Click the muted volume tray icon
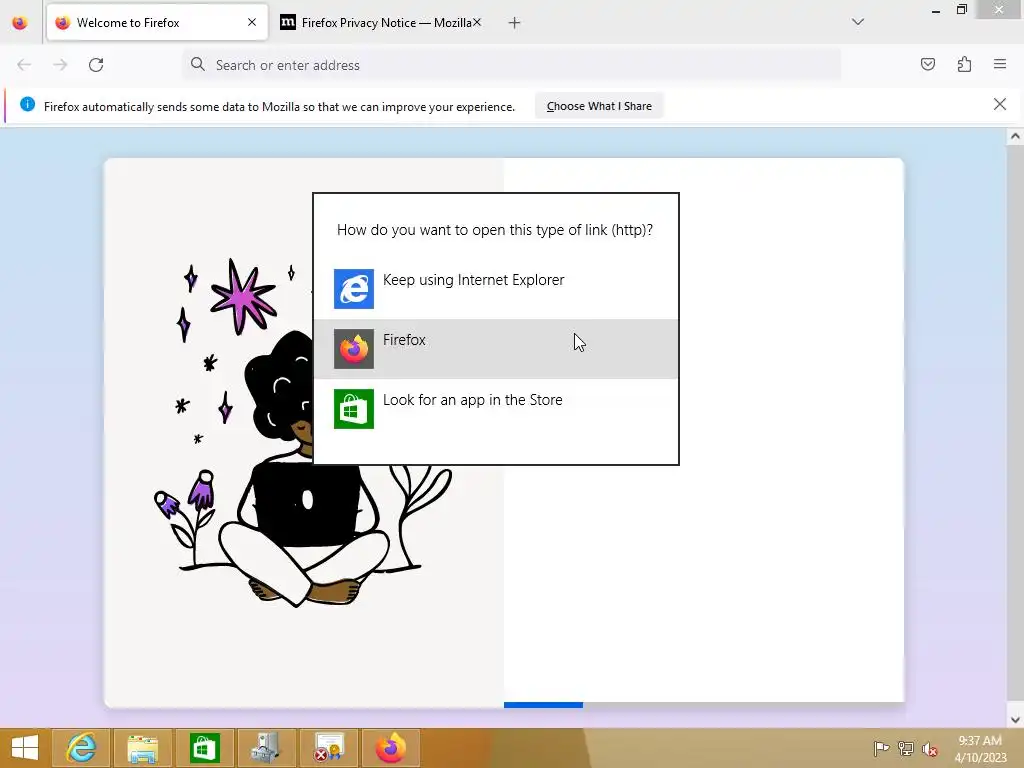 tap(930, 749)
